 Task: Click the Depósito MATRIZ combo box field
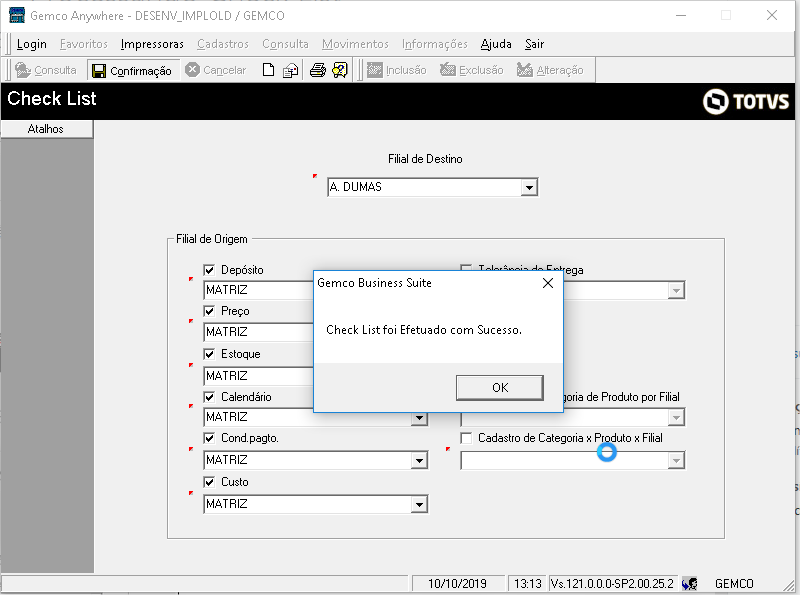(258, 290)
